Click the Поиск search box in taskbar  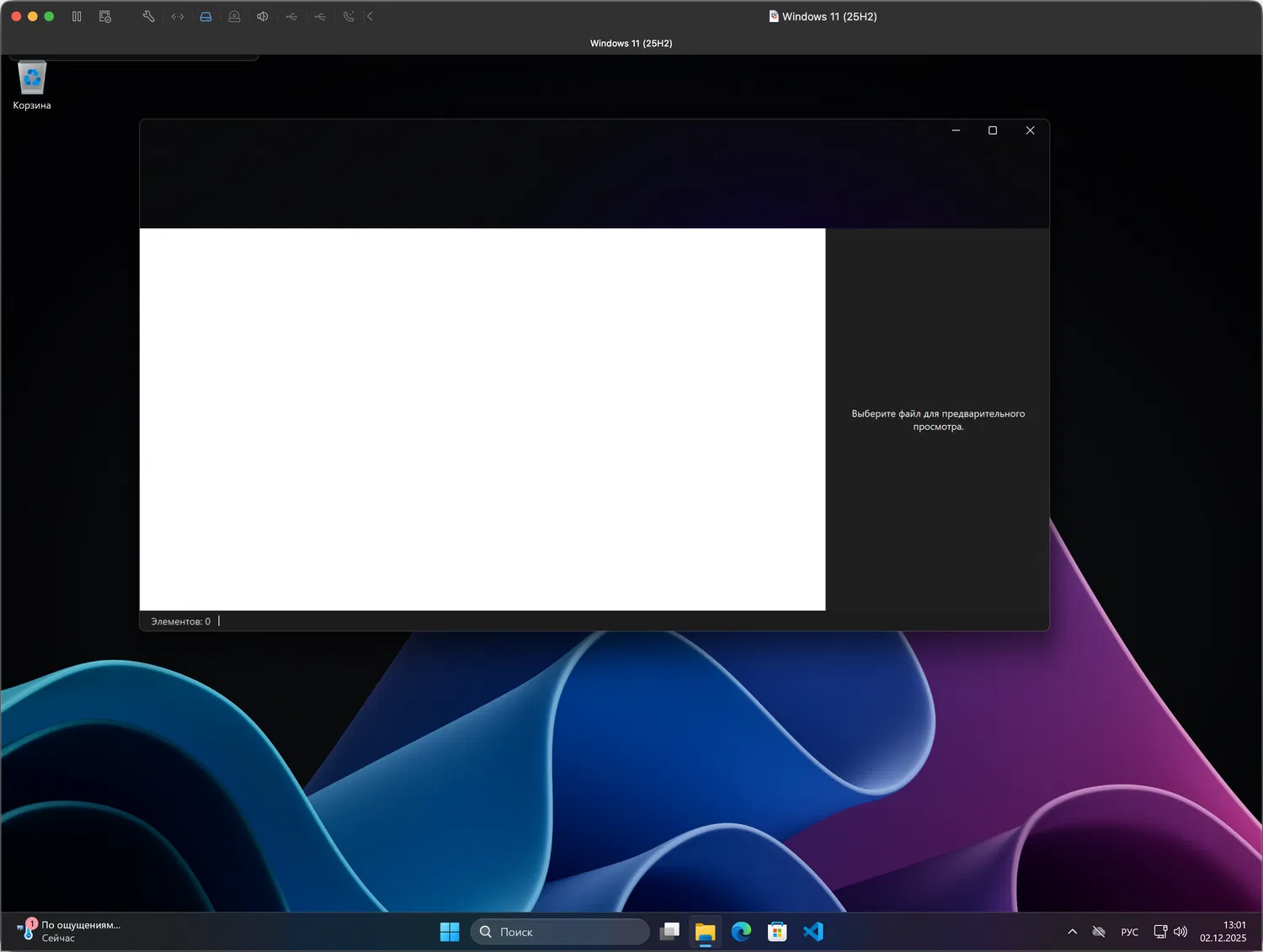coord(560,932)
